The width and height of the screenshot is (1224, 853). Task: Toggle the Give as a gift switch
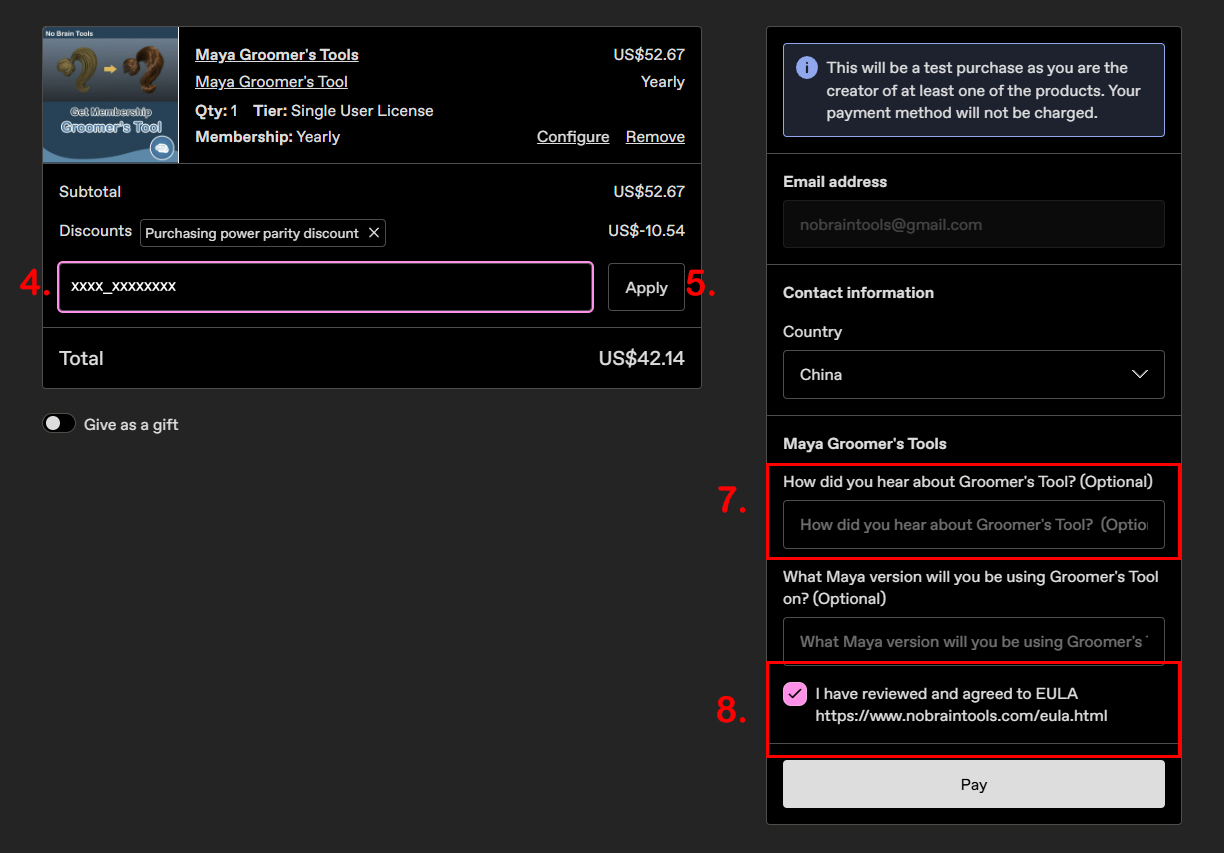[59, 424]
